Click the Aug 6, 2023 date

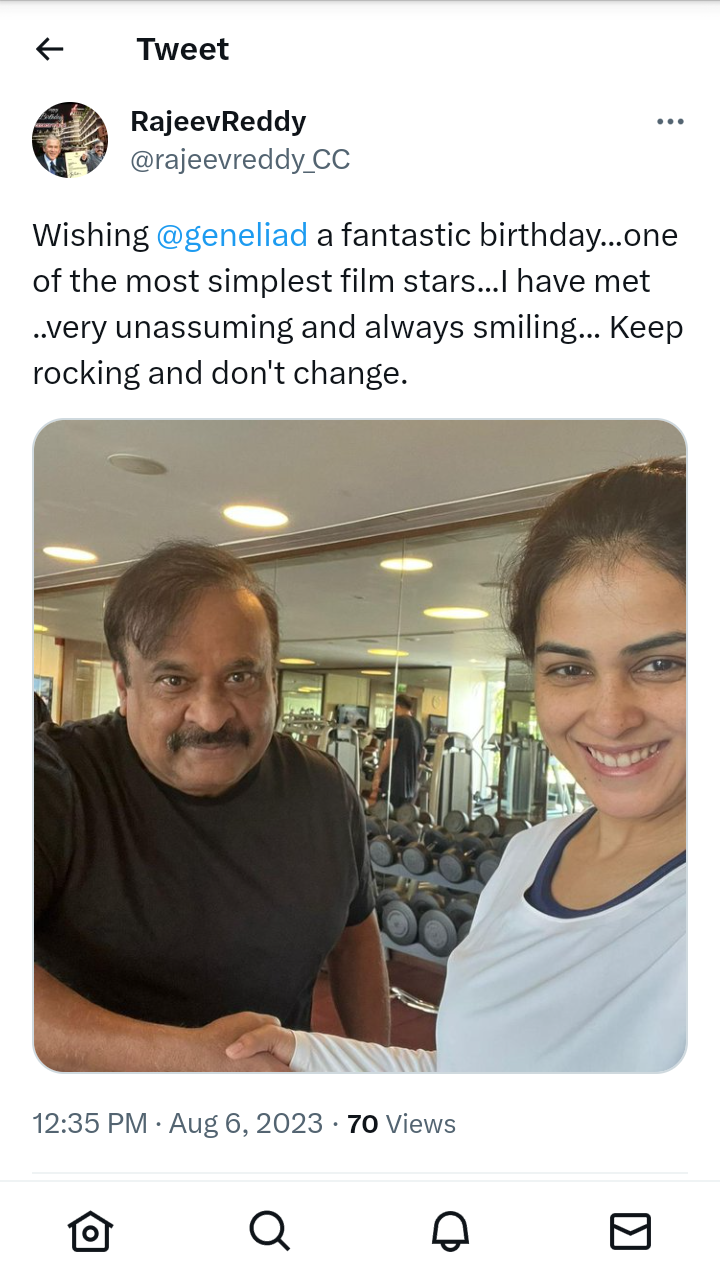[x=246, y=1124]
